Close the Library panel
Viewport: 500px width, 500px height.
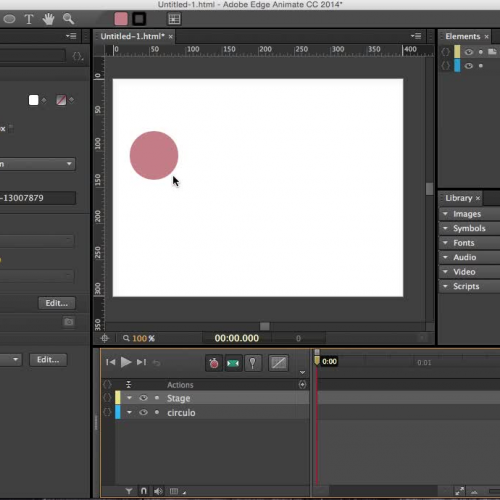click(x=478, y=198)
